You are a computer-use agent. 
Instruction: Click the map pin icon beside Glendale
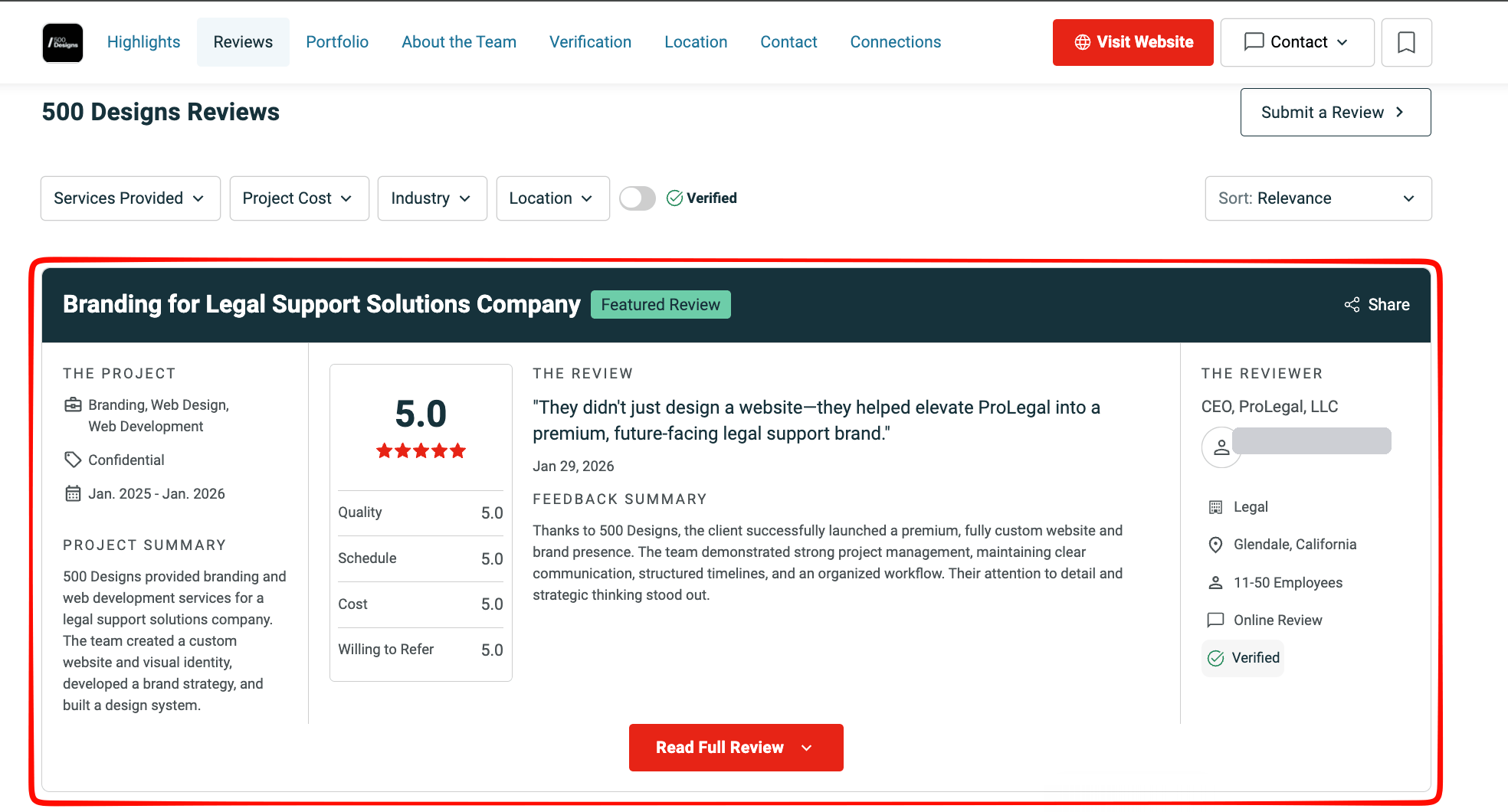1215,545
